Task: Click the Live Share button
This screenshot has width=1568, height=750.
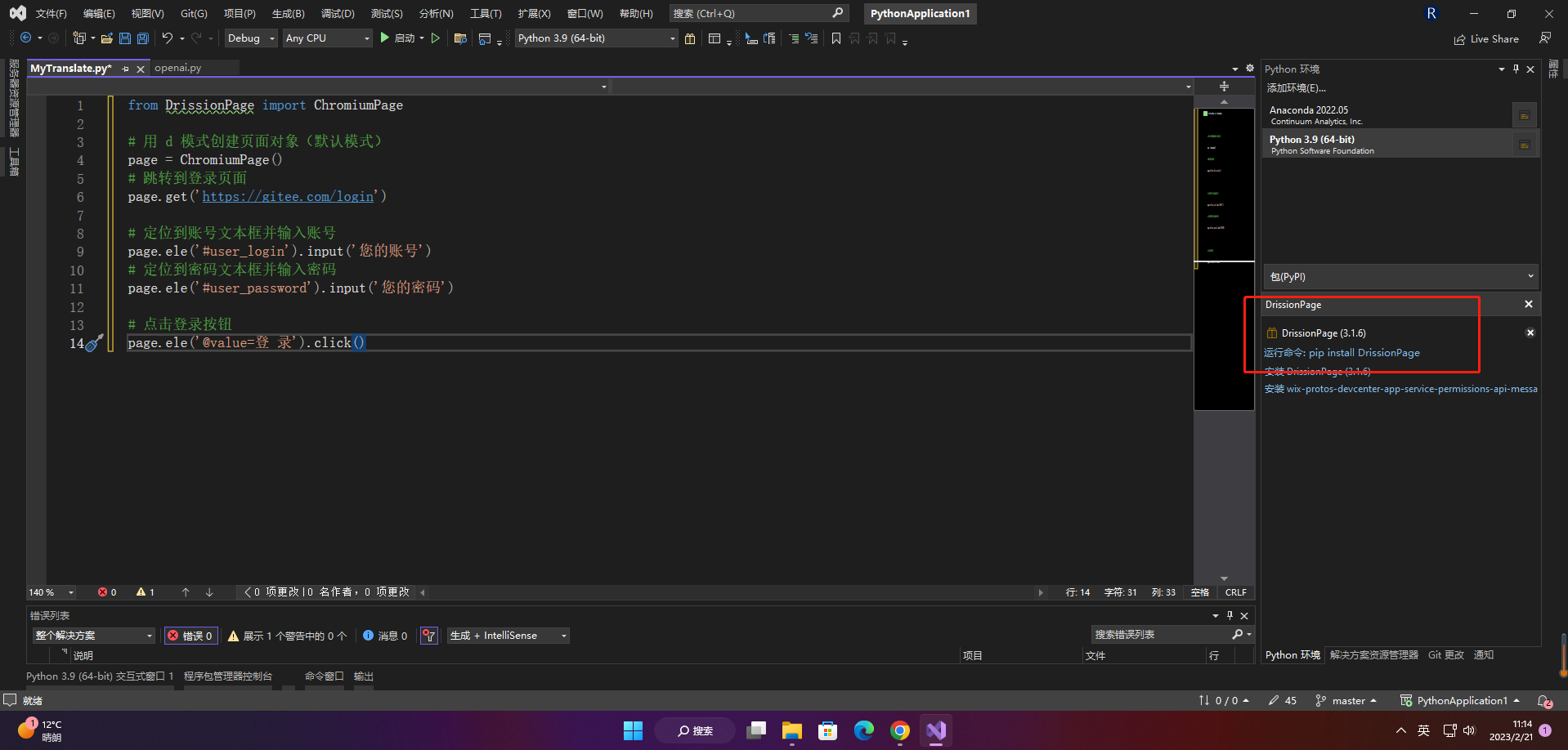Action: (1486, 39)
